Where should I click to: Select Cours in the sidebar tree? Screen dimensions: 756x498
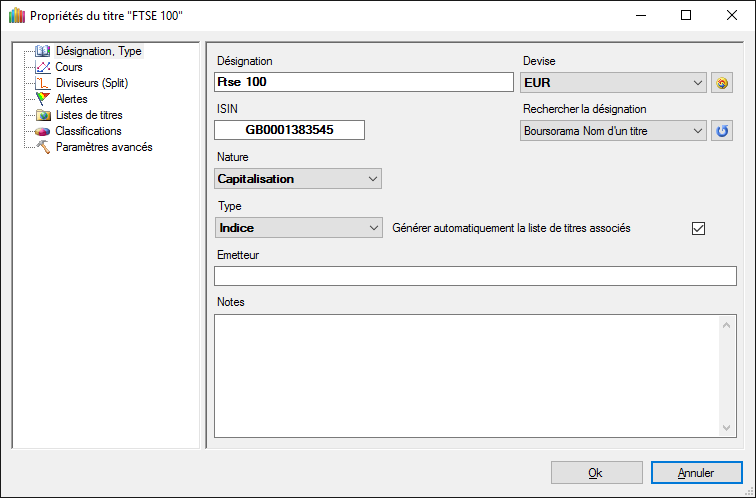[69, 67]
